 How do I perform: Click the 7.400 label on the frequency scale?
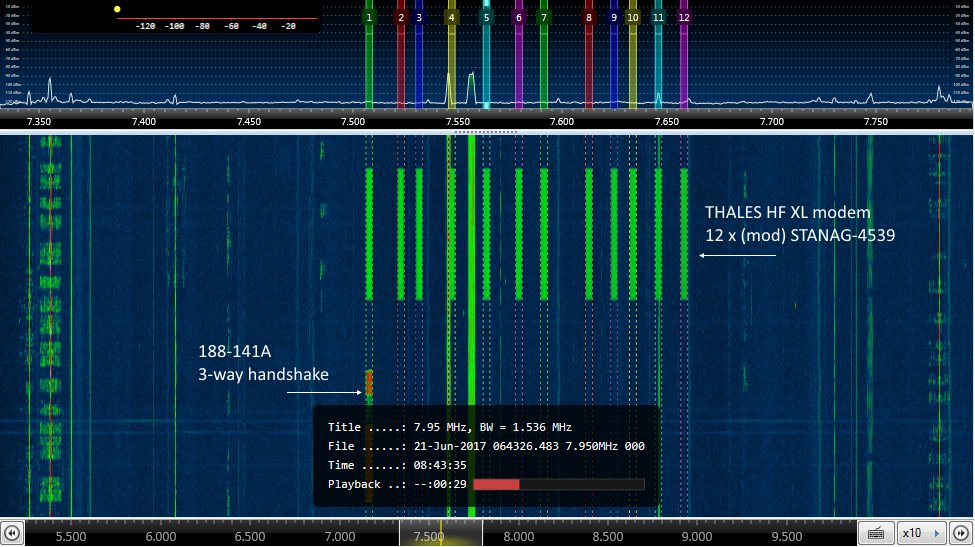coord(144,122)
